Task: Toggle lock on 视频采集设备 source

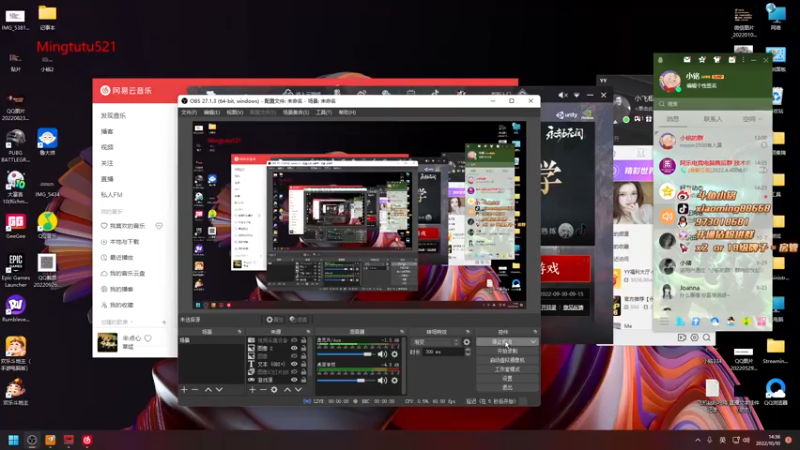Action: [x=304, y=340]
